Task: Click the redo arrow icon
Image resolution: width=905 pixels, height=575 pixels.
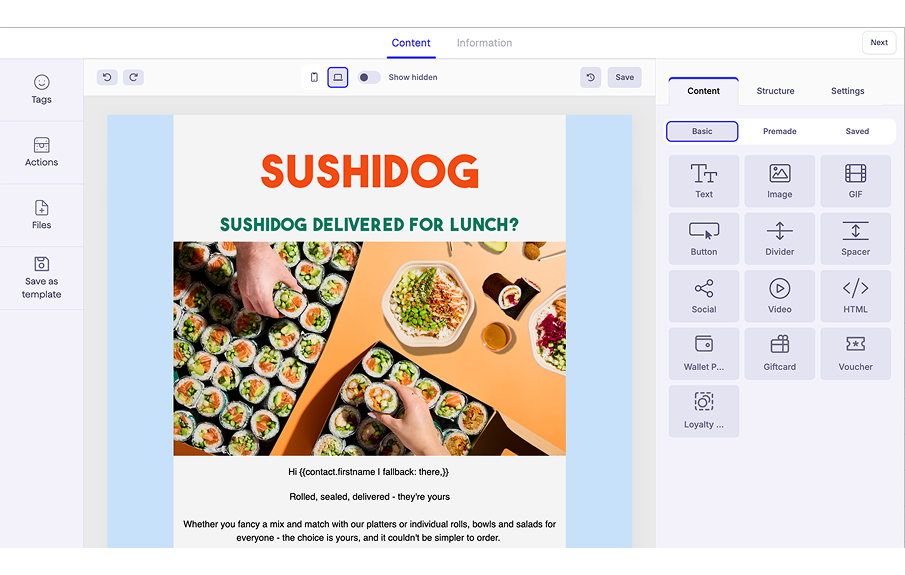Action: pyautogui.click(x=133, y=77)
